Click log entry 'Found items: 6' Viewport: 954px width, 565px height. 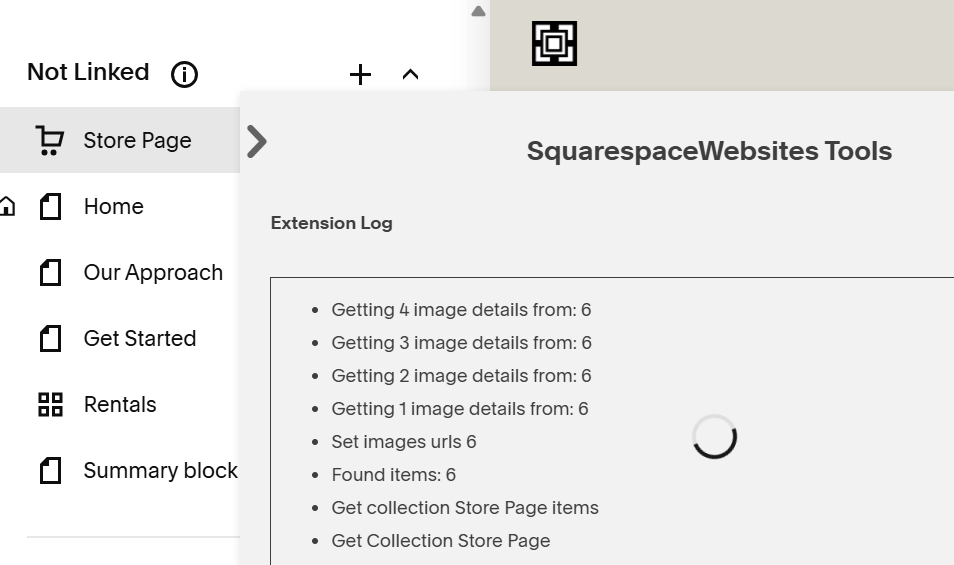tap(394, 474)
